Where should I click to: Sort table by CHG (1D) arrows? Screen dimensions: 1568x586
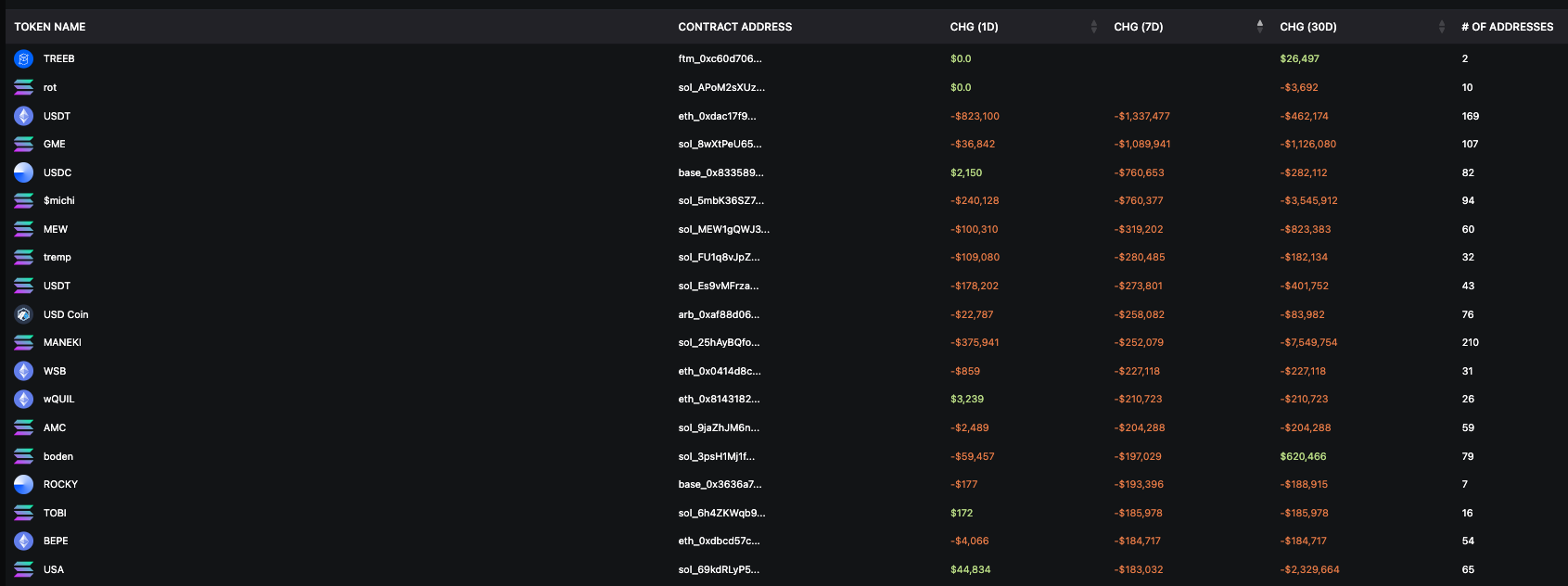(x=1094, y=27)
